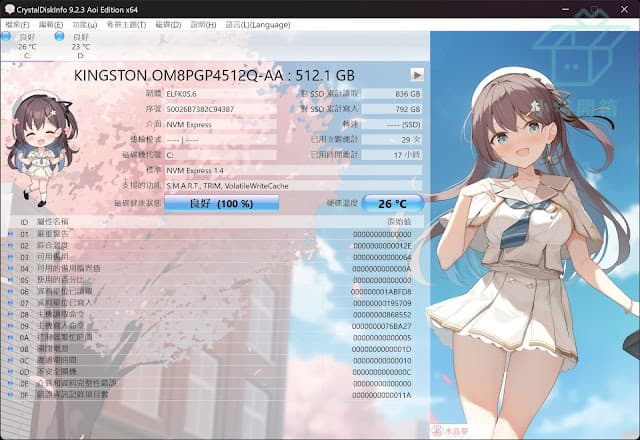Click the blue health orb for drive C:

point(6,36)
